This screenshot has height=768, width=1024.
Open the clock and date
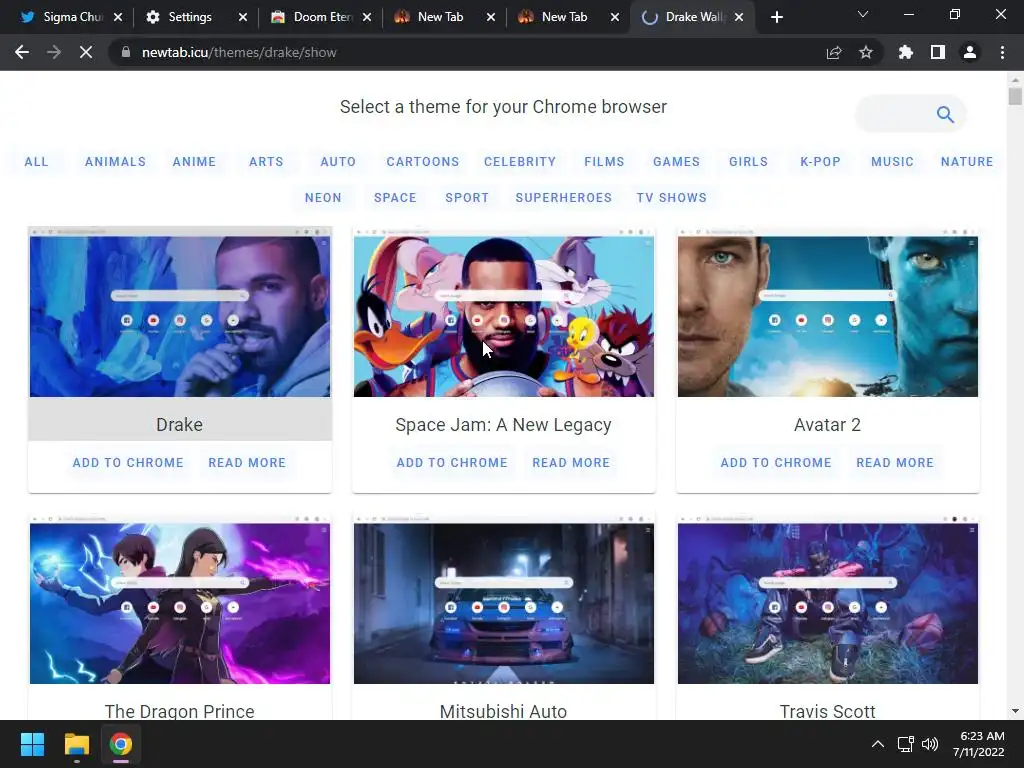(980, 744)
